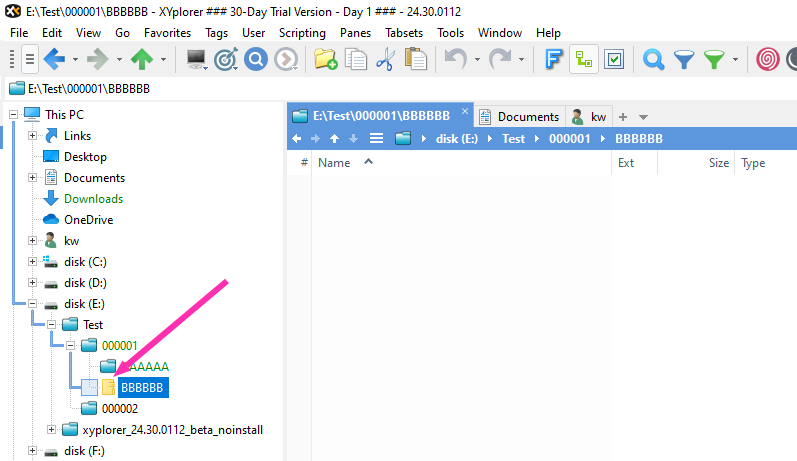Open dropdown arrow next to Back button
The image size is (797, 461).
[x=75, y=59]
